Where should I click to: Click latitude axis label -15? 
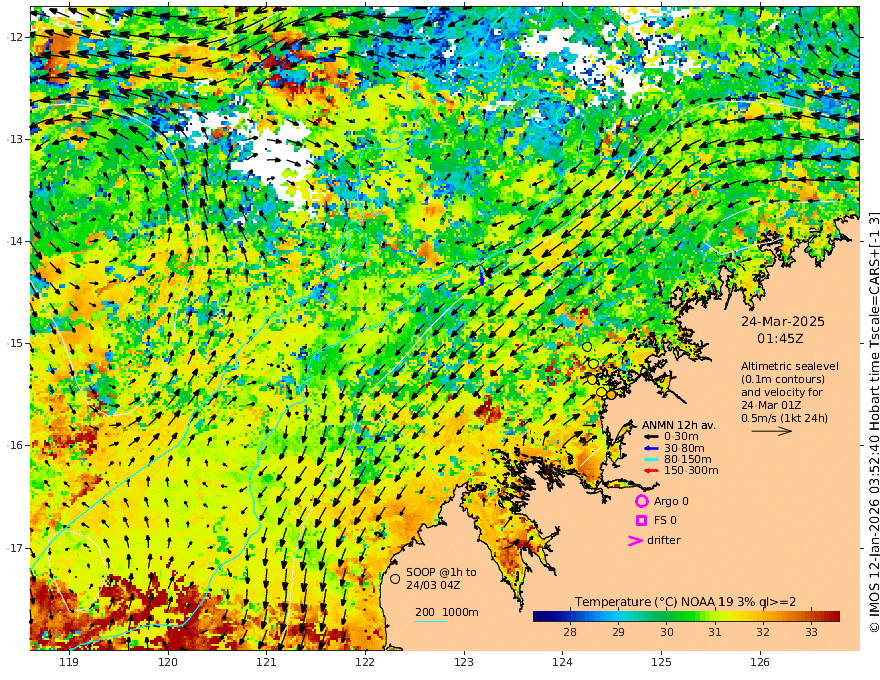[16, 343]
